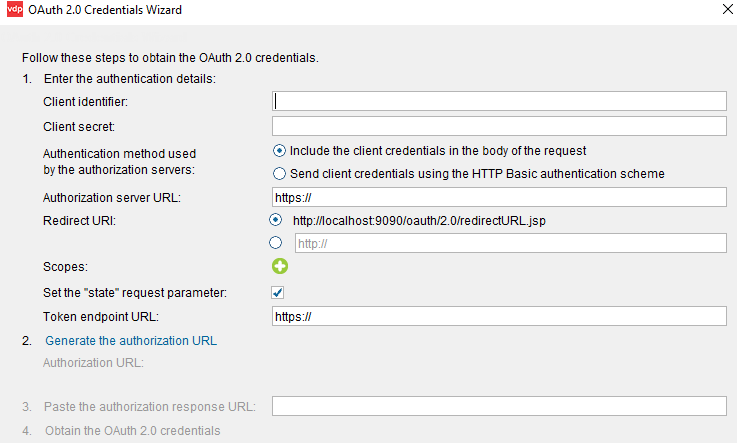Viewport: 737px width, 443px height.
Task: Click the authorization response URL paste field
Action: point(499,406)
